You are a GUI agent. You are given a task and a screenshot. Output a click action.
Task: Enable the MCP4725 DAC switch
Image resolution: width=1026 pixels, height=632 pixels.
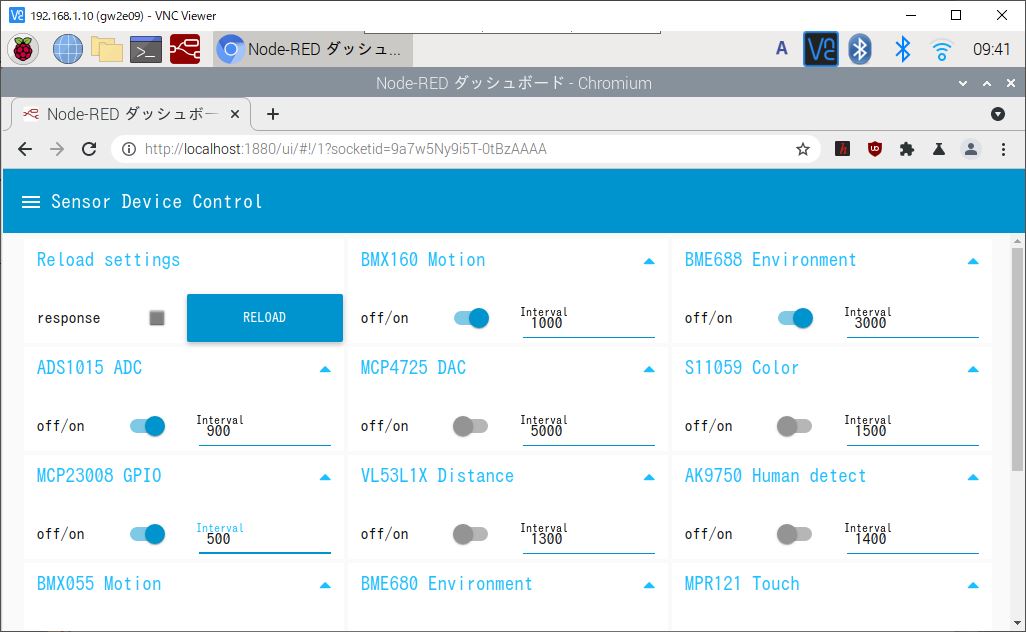(471, 426)
